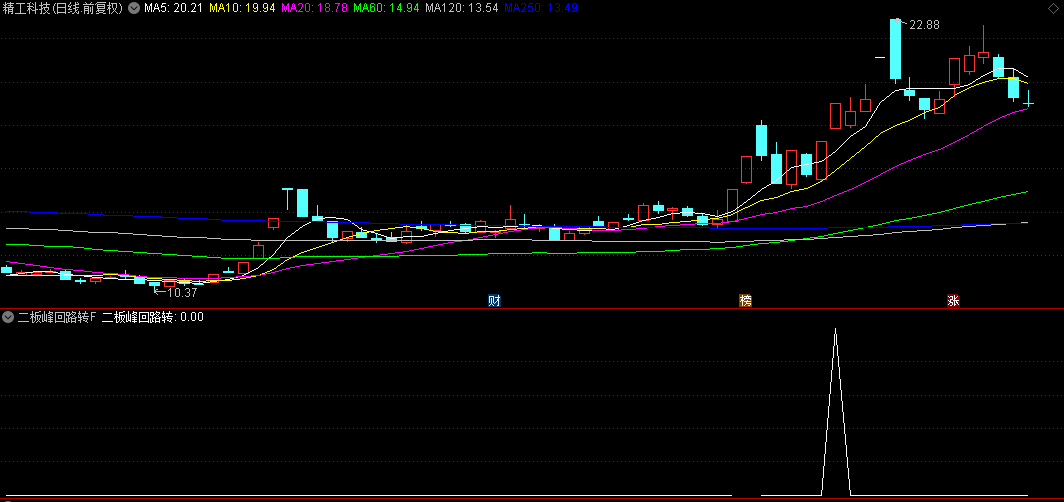This screenshot has width=1064, height=502.
Task: Select the tall cyan candle at 22.88 high
Action: click(x=896, y=50)
